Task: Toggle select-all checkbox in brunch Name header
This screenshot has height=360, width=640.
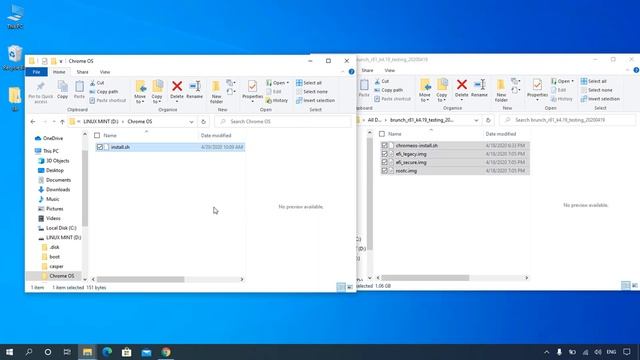Action: click(x=382, y=134)
